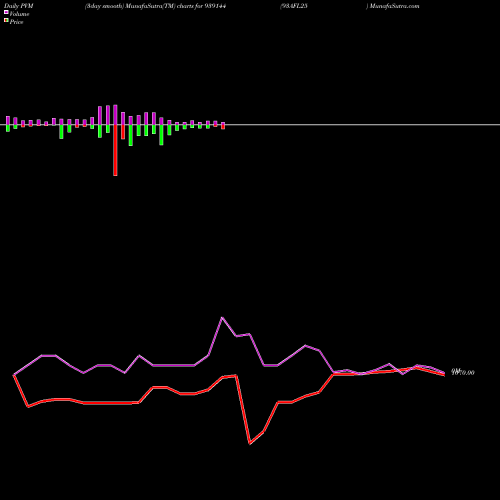Viewport: 500px width, 500px height.
Task: Click the lowest dip of the red price line
Action: point(250,444)
